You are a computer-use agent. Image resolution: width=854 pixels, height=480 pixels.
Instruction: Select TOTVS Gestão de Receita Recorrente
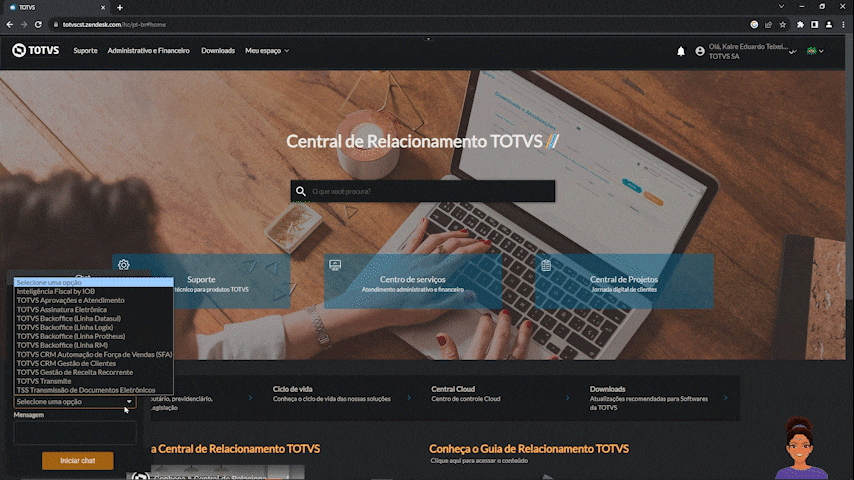click(93, 372)
